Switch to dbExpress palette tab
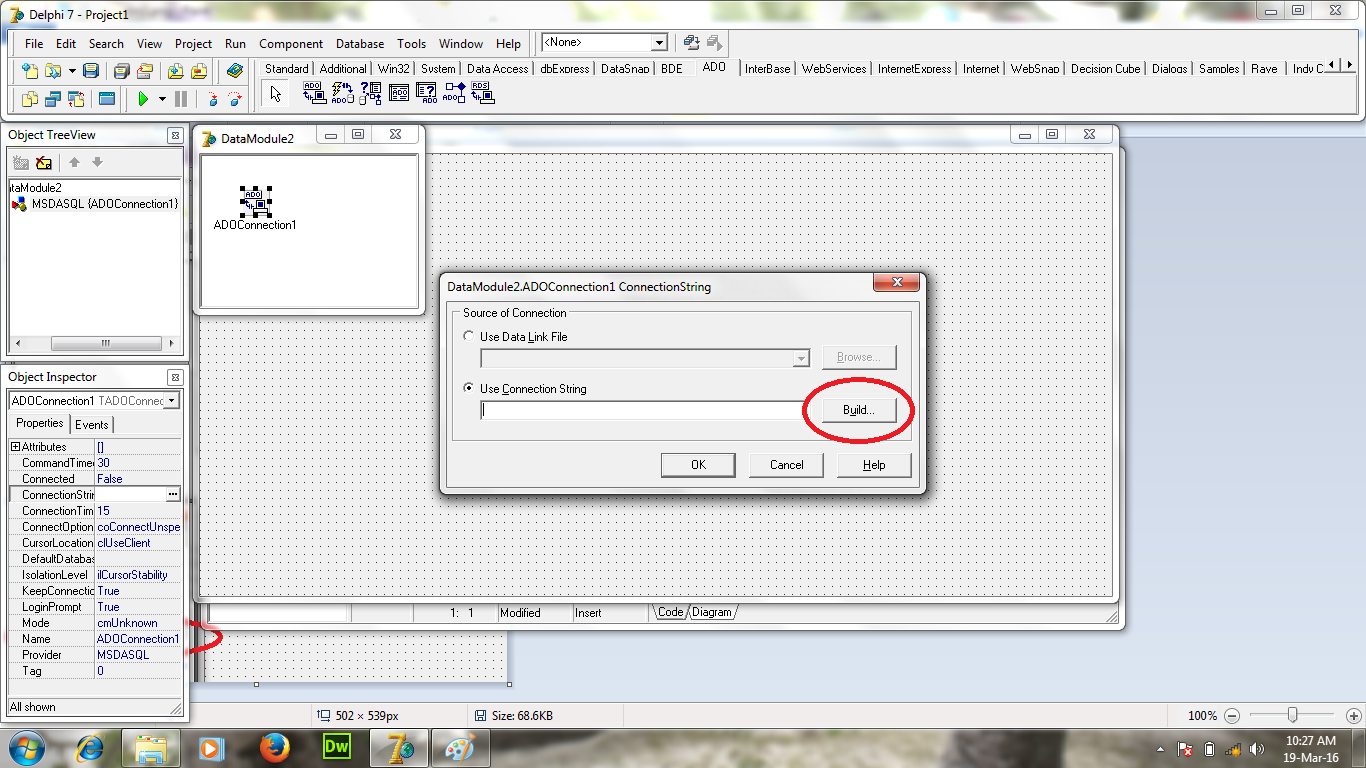The height and width of the screenshot is (768, 1366). 564,69
